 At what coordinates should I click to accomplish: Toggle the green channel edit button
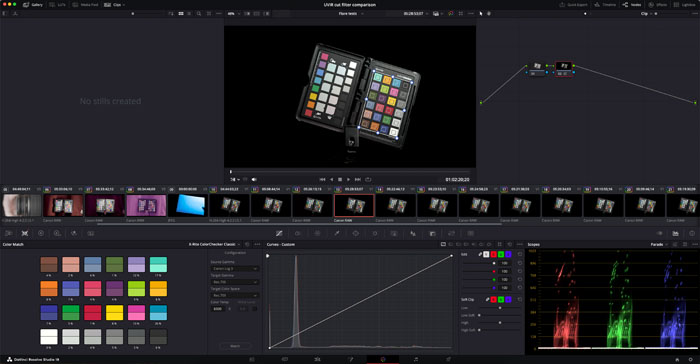click(x=501, y=254)
